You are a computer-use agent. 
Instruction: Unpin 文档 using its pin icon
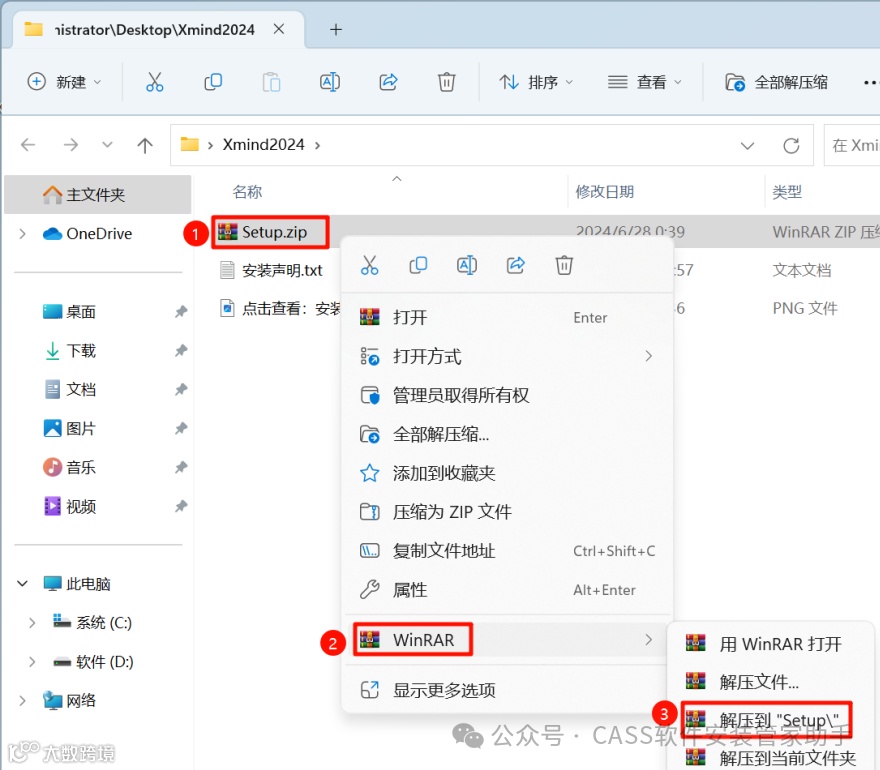181,389
